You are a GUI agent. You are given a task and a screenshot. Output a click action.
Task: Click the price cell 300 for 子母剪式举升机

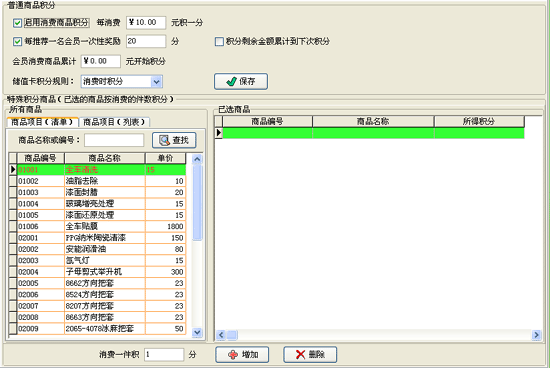165,272
